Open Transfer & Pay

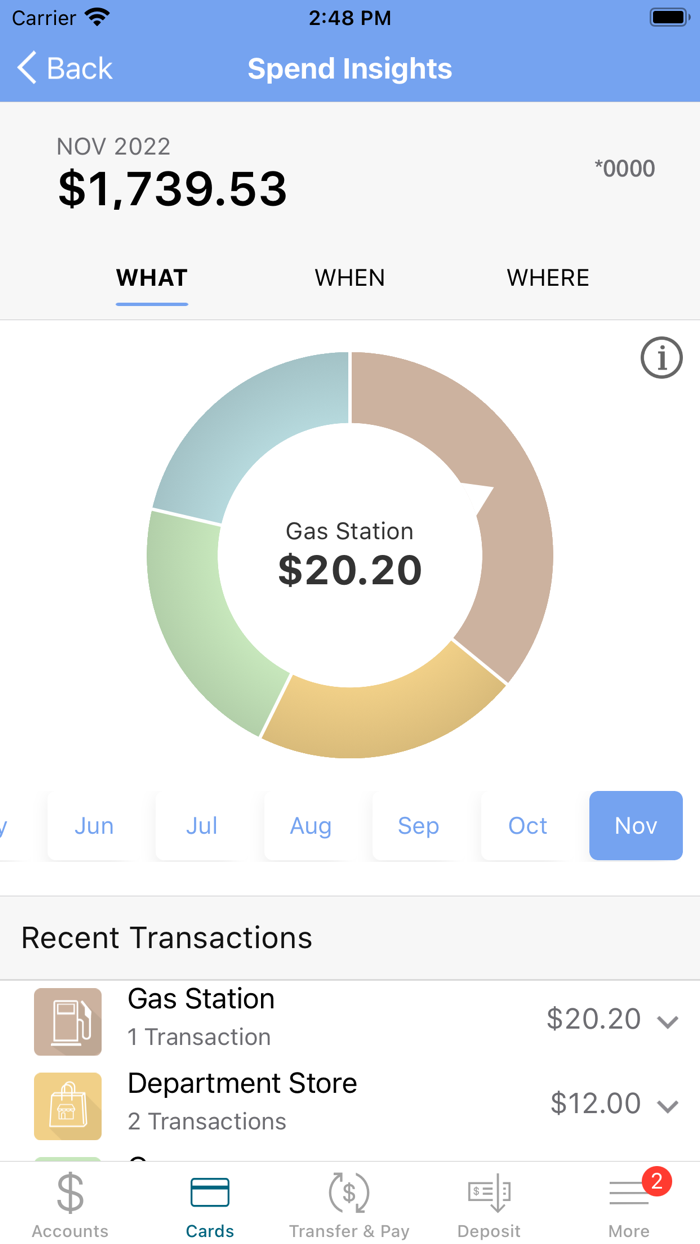349,1203
